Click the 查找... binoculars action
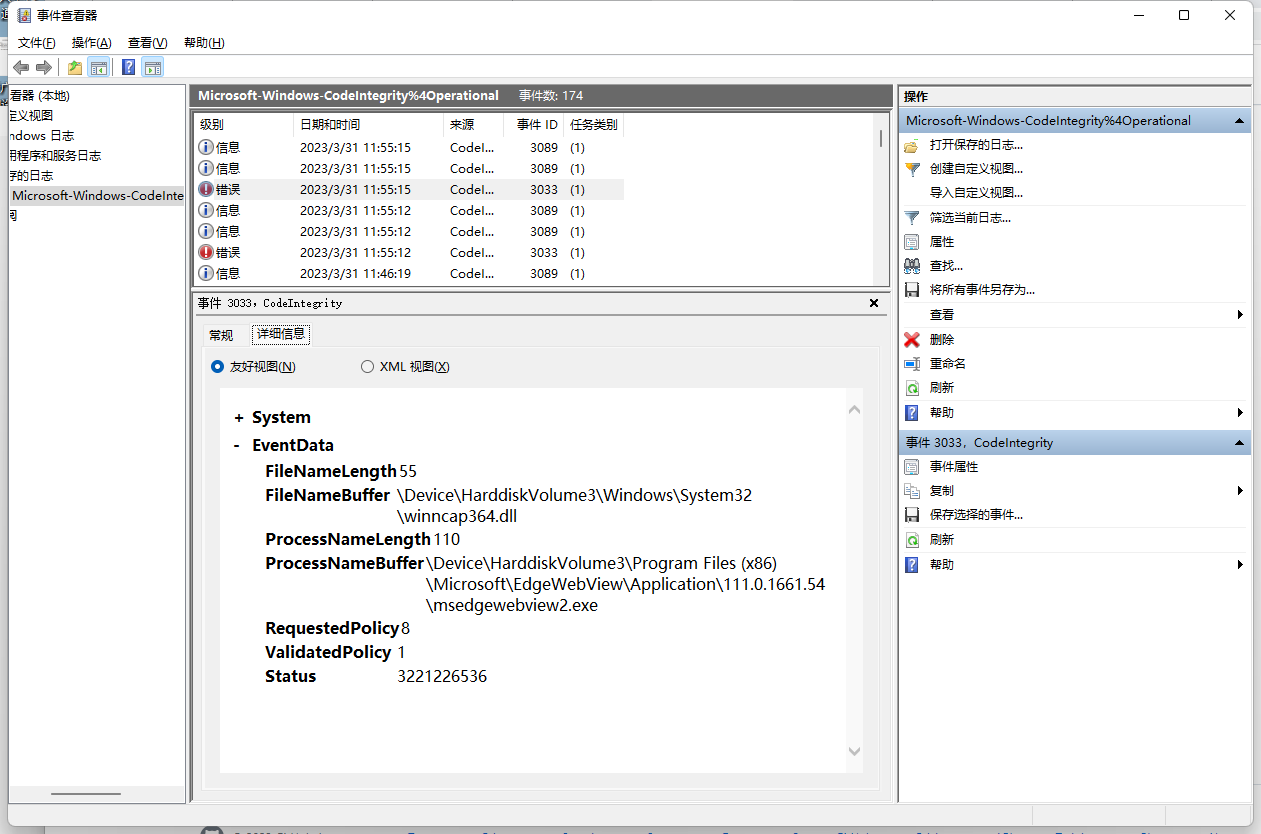Viewport: 1261px width, 834px height. point(946,265)
